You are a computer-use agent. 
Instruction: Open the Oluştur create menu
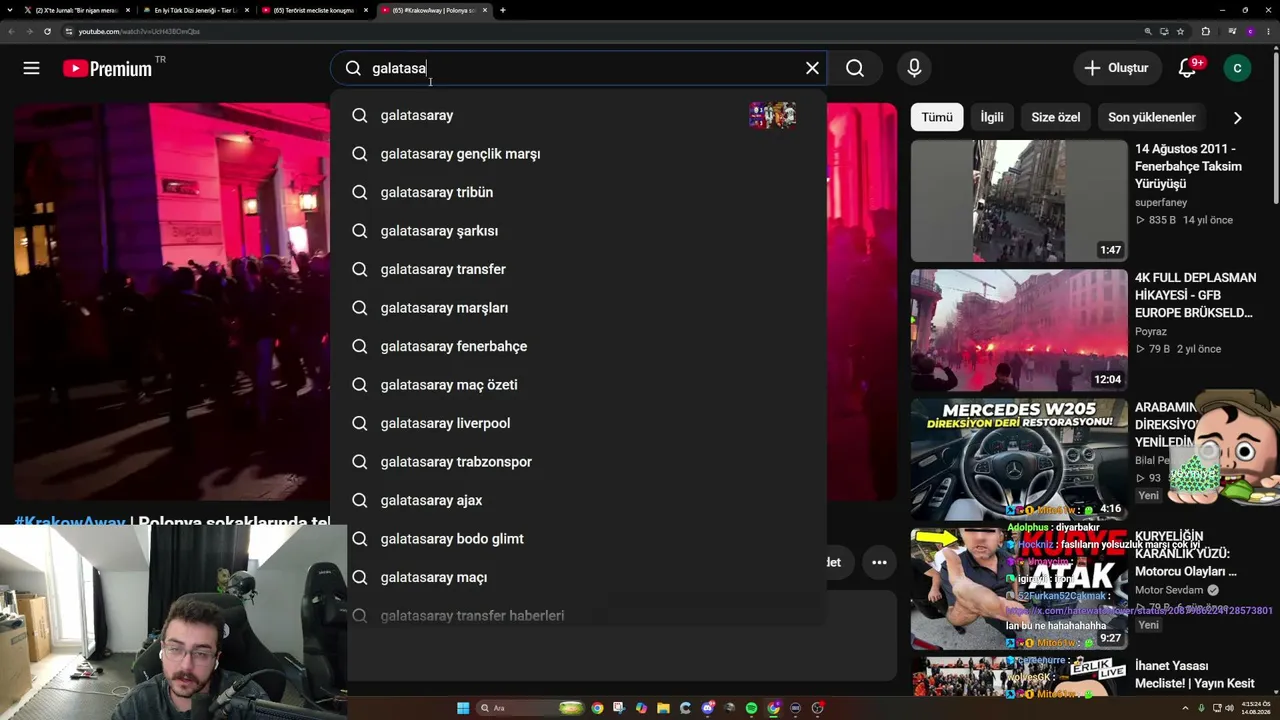click(x=1117, y=68)
